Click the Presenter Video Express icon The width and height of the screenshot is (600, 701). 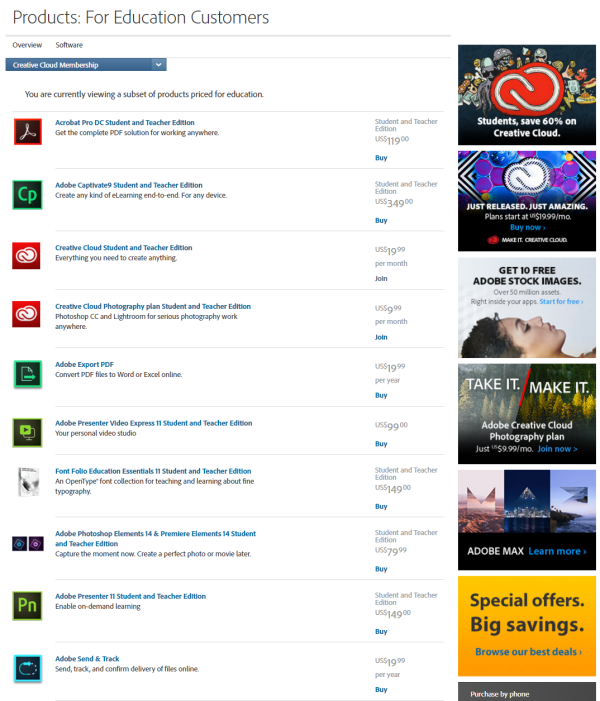point(27,432)
